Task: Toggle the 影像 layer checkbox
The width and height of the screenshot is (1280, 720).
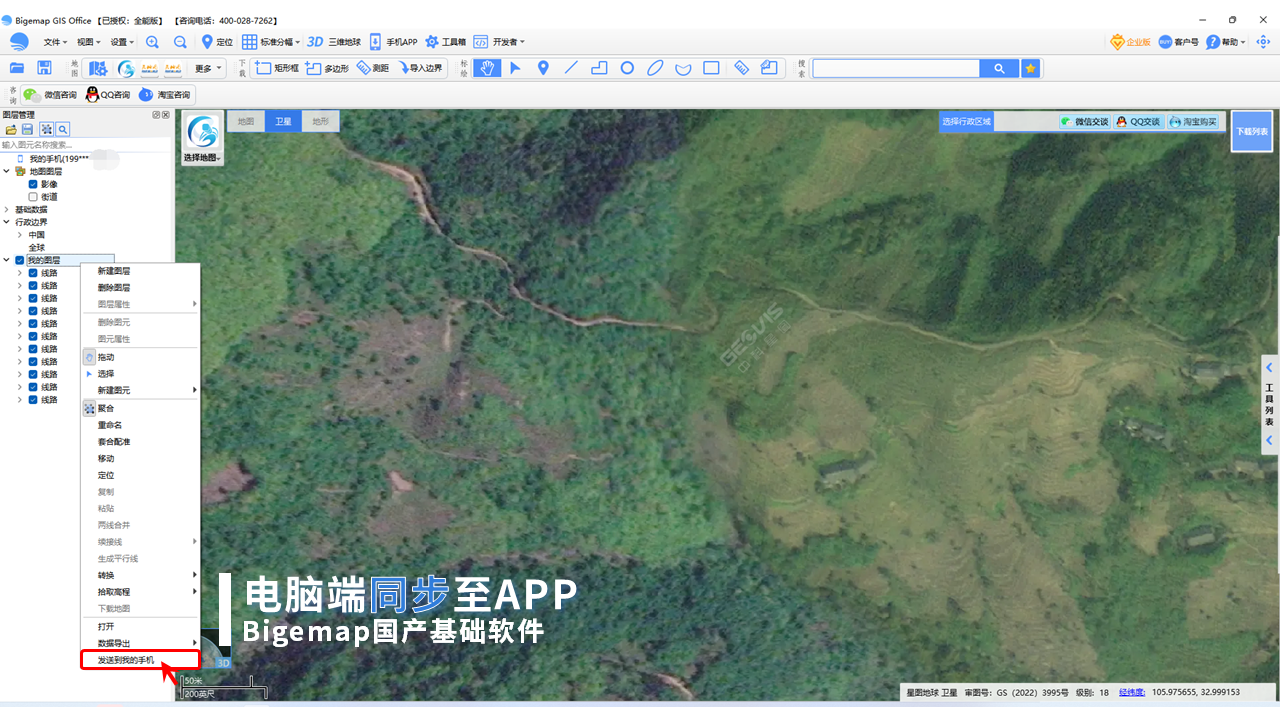Action: click(x=33, y=184)
